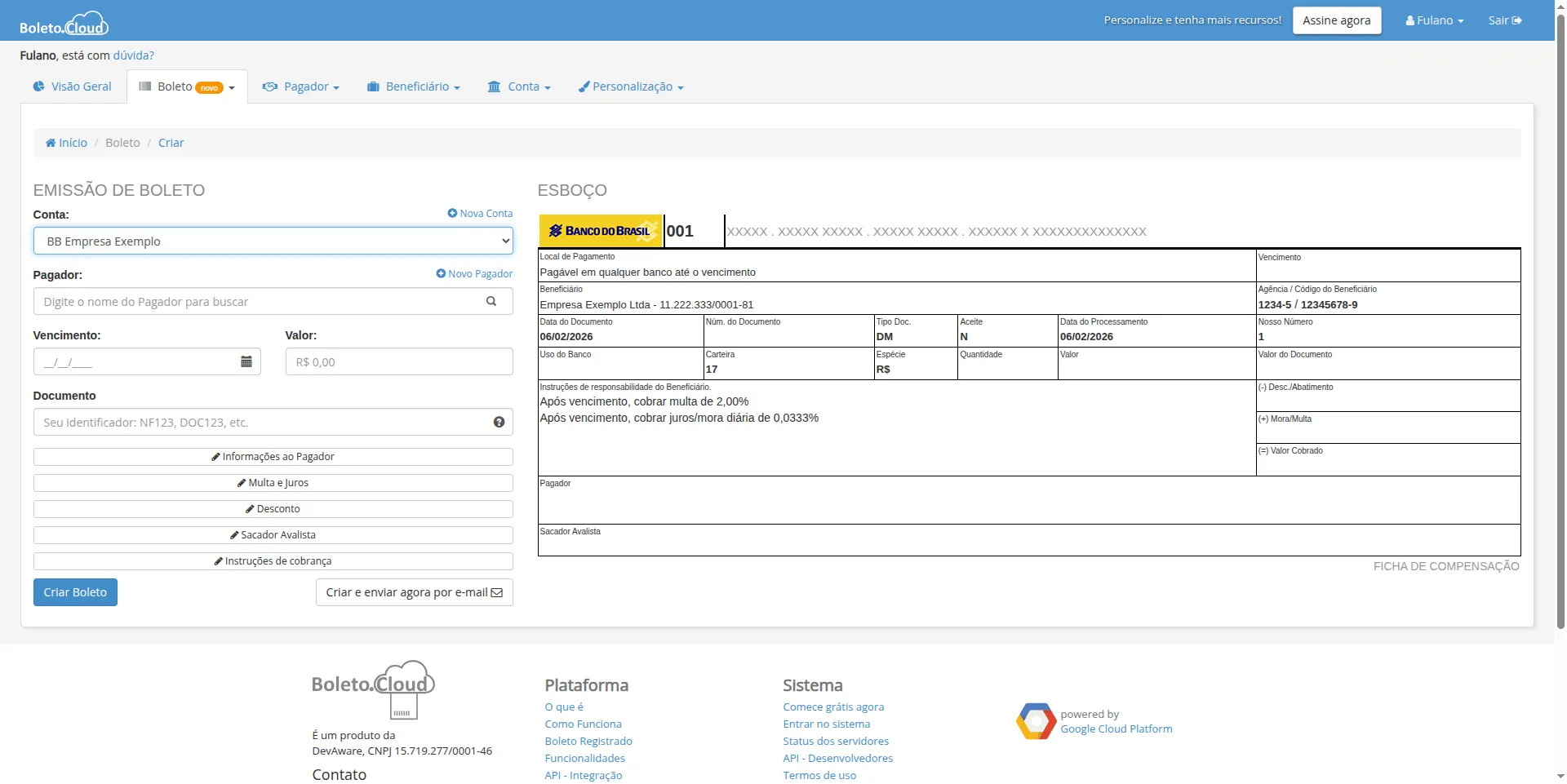1567x784 pixels.
Task: Click the plus icon Novo Pagador
Action: pos(441,273)
